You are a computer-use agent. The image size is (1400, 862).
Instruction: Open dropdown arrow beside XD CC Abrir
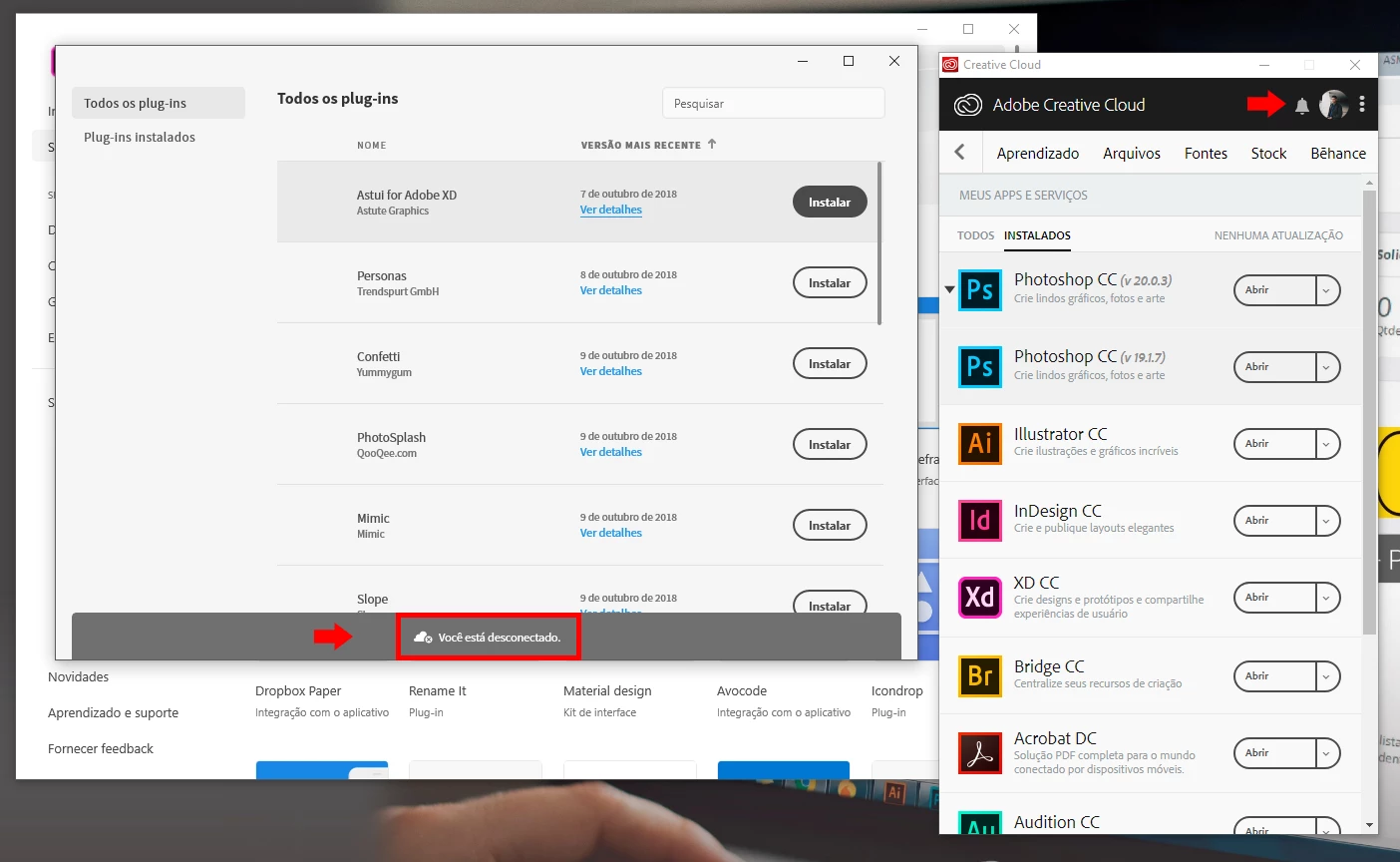pyautogui.click(x=1326, y=598)
